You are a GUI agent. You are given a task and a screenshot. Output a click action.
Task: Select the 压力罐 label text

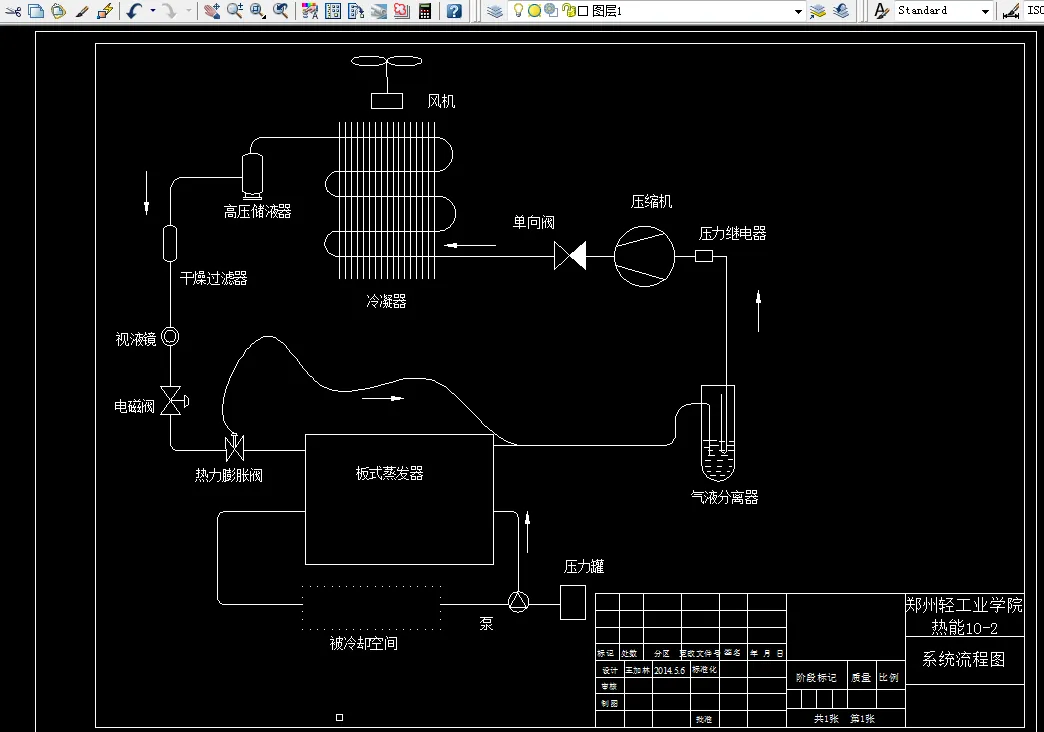click(584, 567)
